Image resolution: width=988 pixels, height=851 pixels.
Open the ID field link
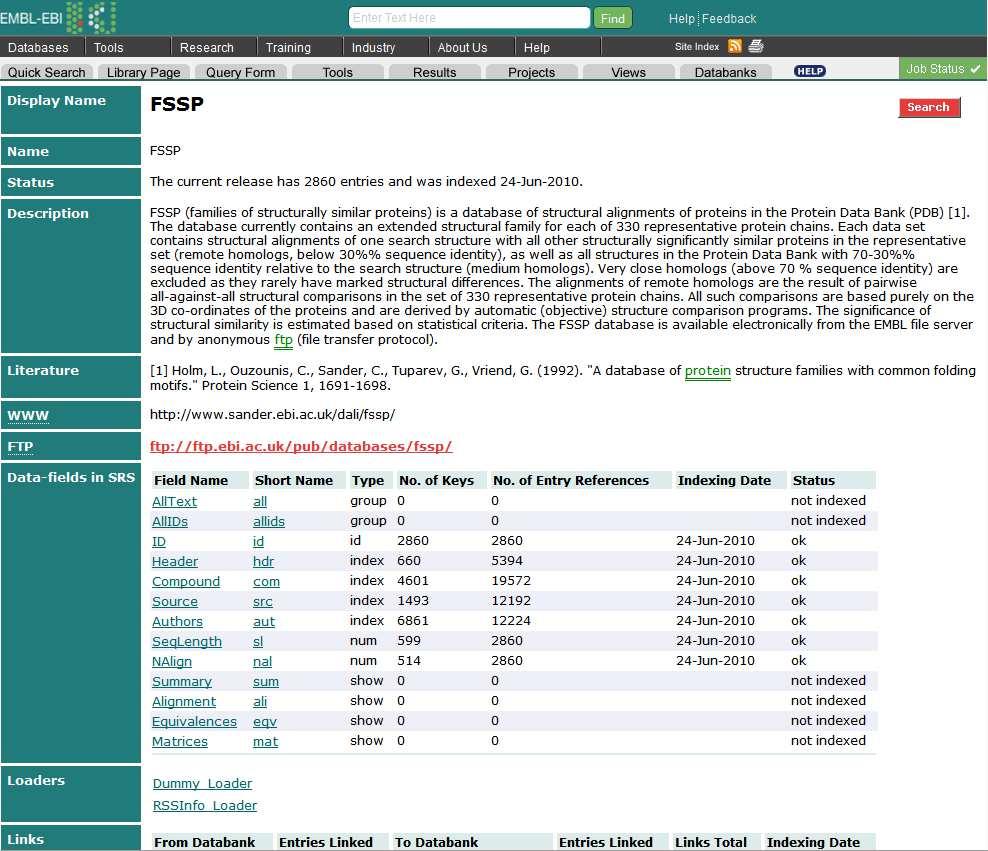(159, 542)
